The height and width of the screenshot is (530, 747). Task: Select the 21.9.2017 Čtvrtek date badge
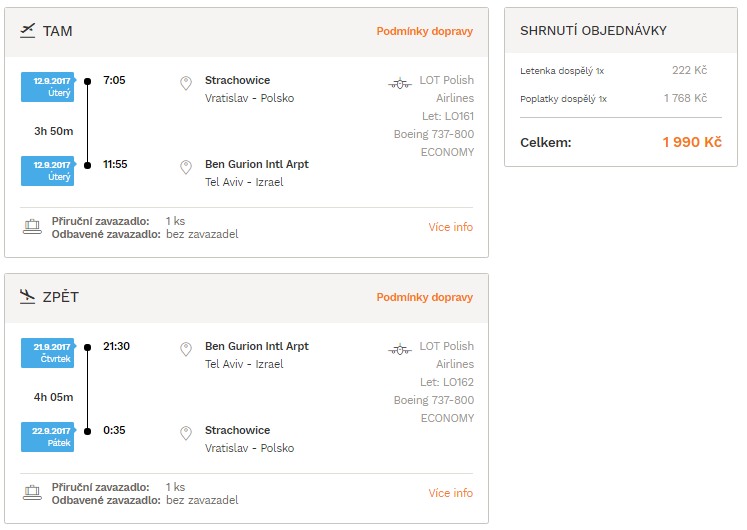(x=48, y=353)
